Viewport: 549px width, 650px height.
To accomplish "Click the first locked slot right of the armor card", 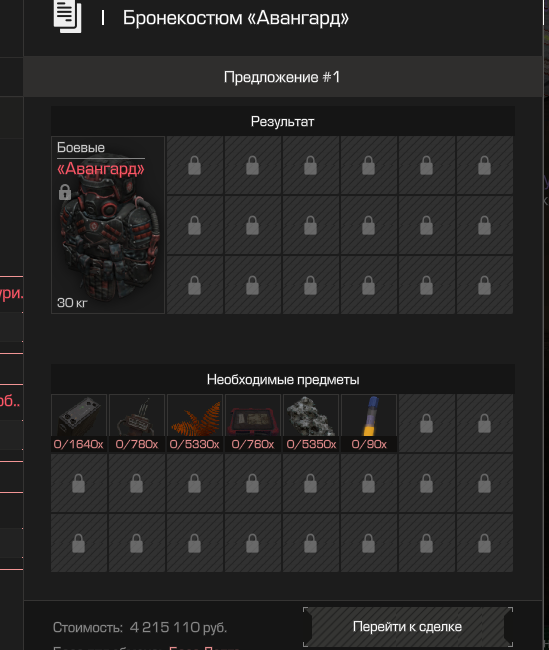I will coord(194,165).
